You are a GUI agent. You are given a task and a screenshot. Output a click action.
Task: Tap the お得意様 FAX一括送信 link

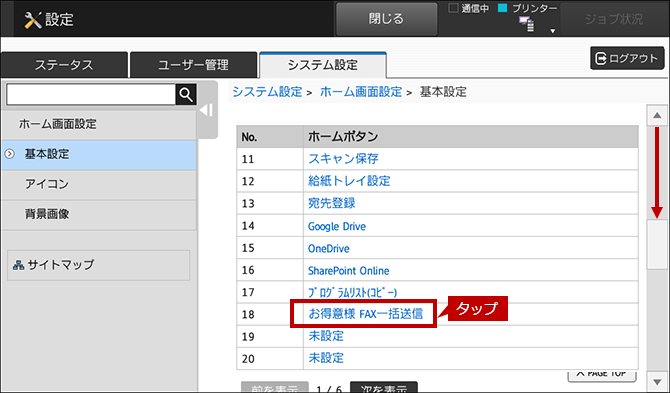[366, 314]
